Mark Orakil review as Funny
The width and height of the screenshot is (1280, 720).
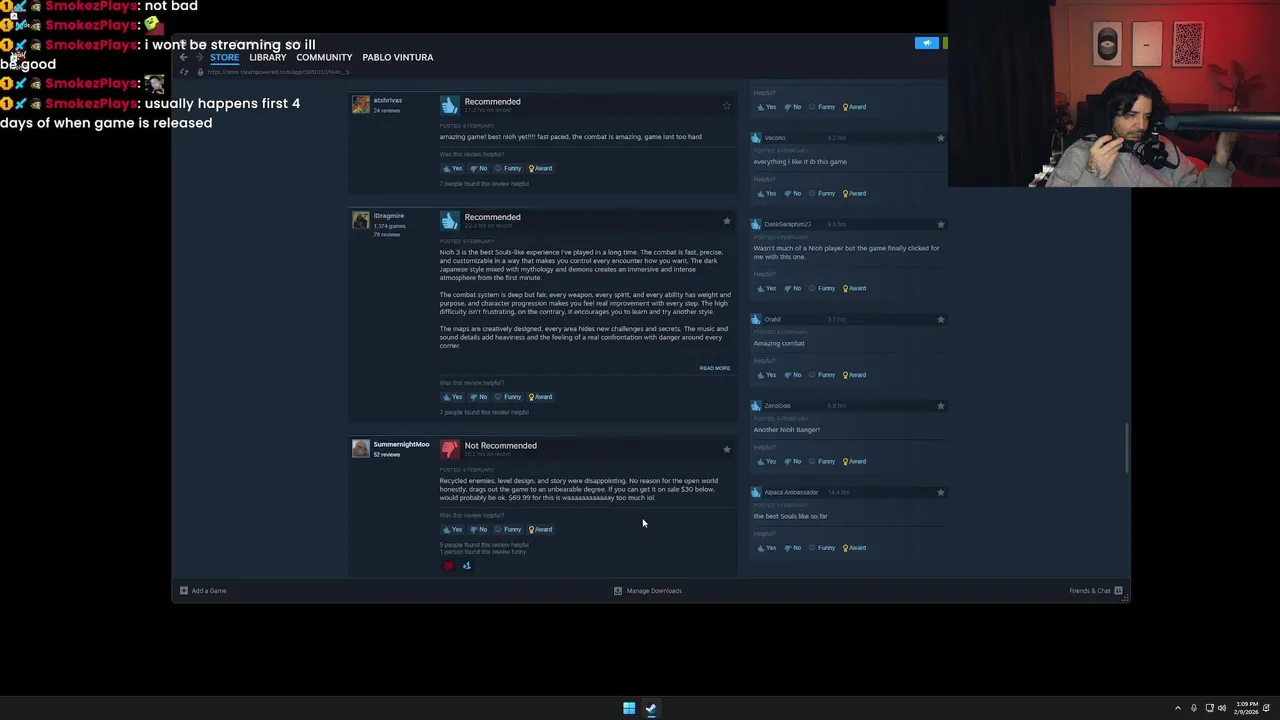pyautogui.click(x=822, y=375)
